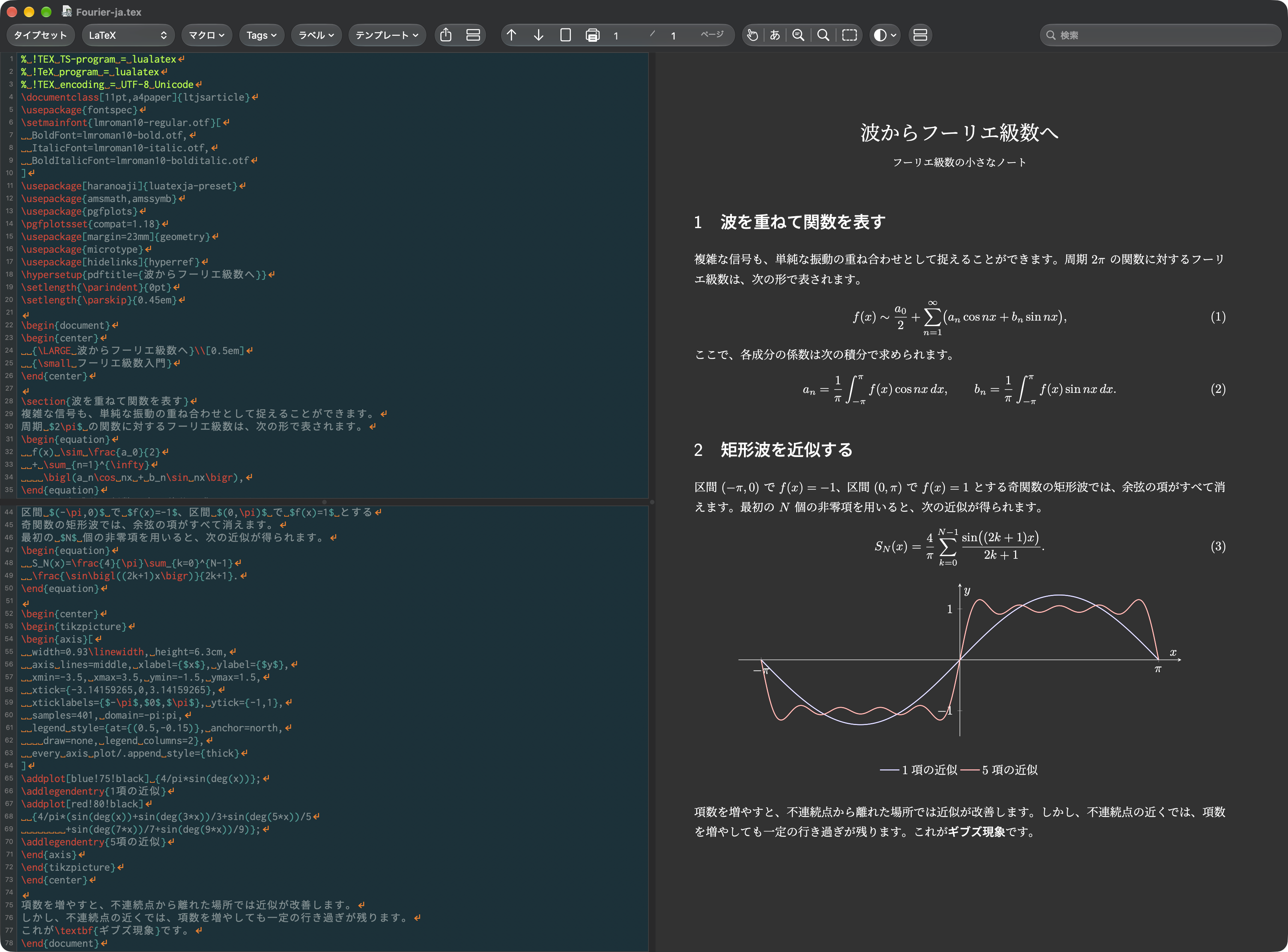This screenshot has height=952, width=1288.
Task: Click the \section line 28 in source
Action: coord(105,401)
